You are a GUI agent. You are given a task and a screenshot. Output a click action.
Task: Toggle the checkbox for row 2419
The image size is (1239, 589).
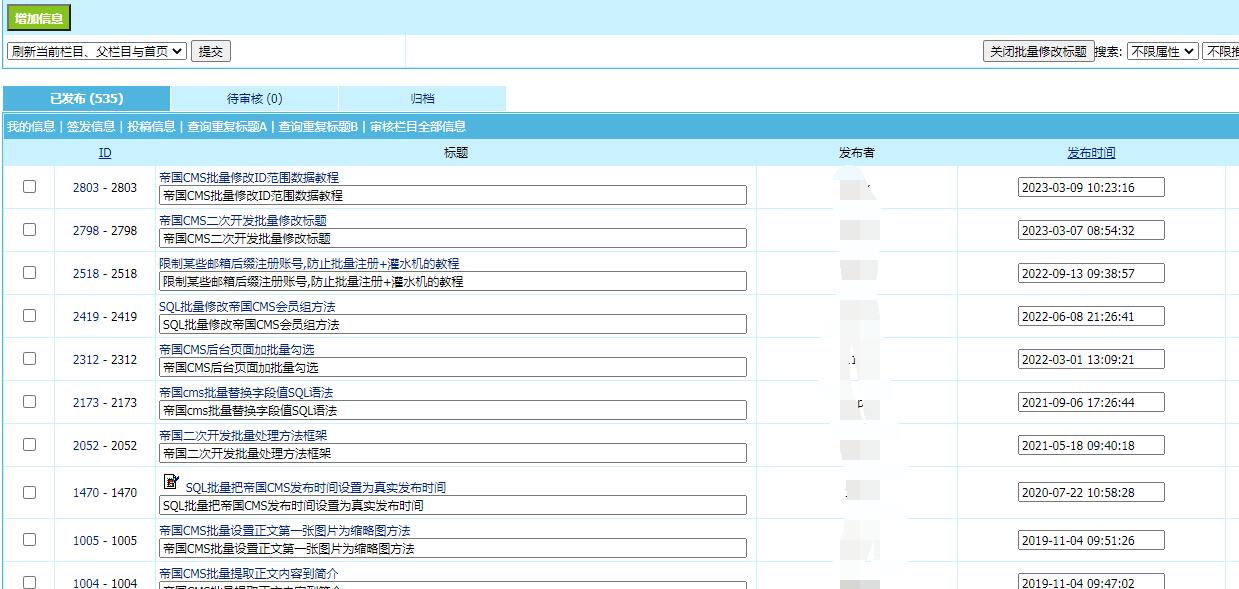(29, 315)
